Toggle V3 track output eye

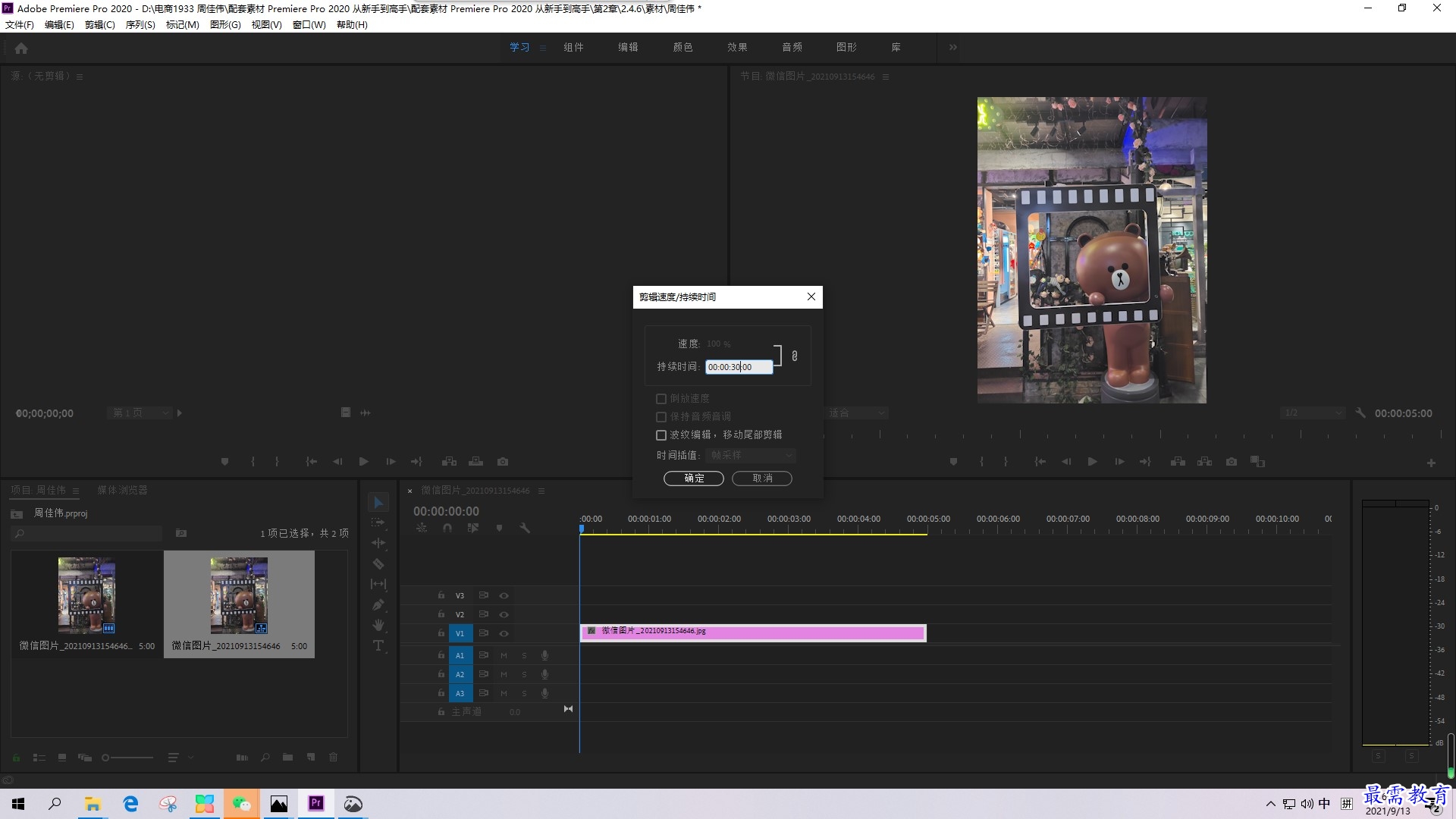coord(504,595)
